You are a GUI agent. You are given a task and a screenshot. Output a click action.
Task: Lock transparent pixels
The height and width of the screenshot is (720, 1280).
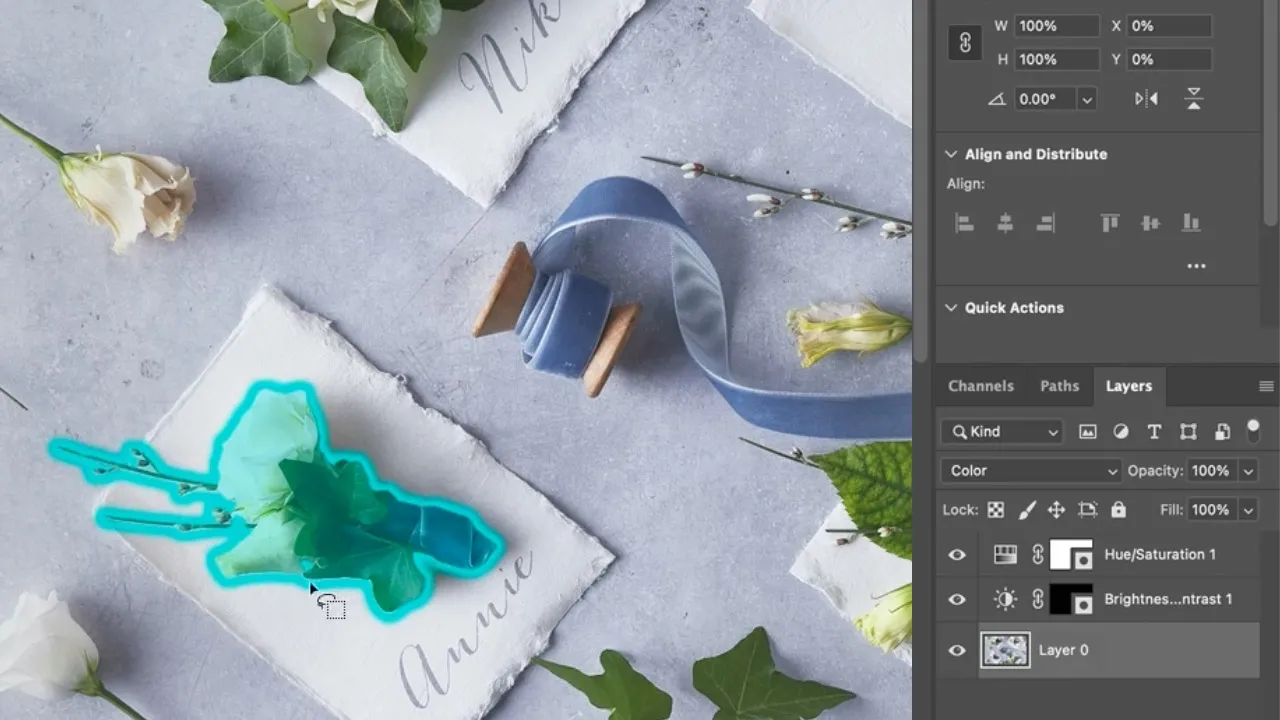(x=996, y=510)
